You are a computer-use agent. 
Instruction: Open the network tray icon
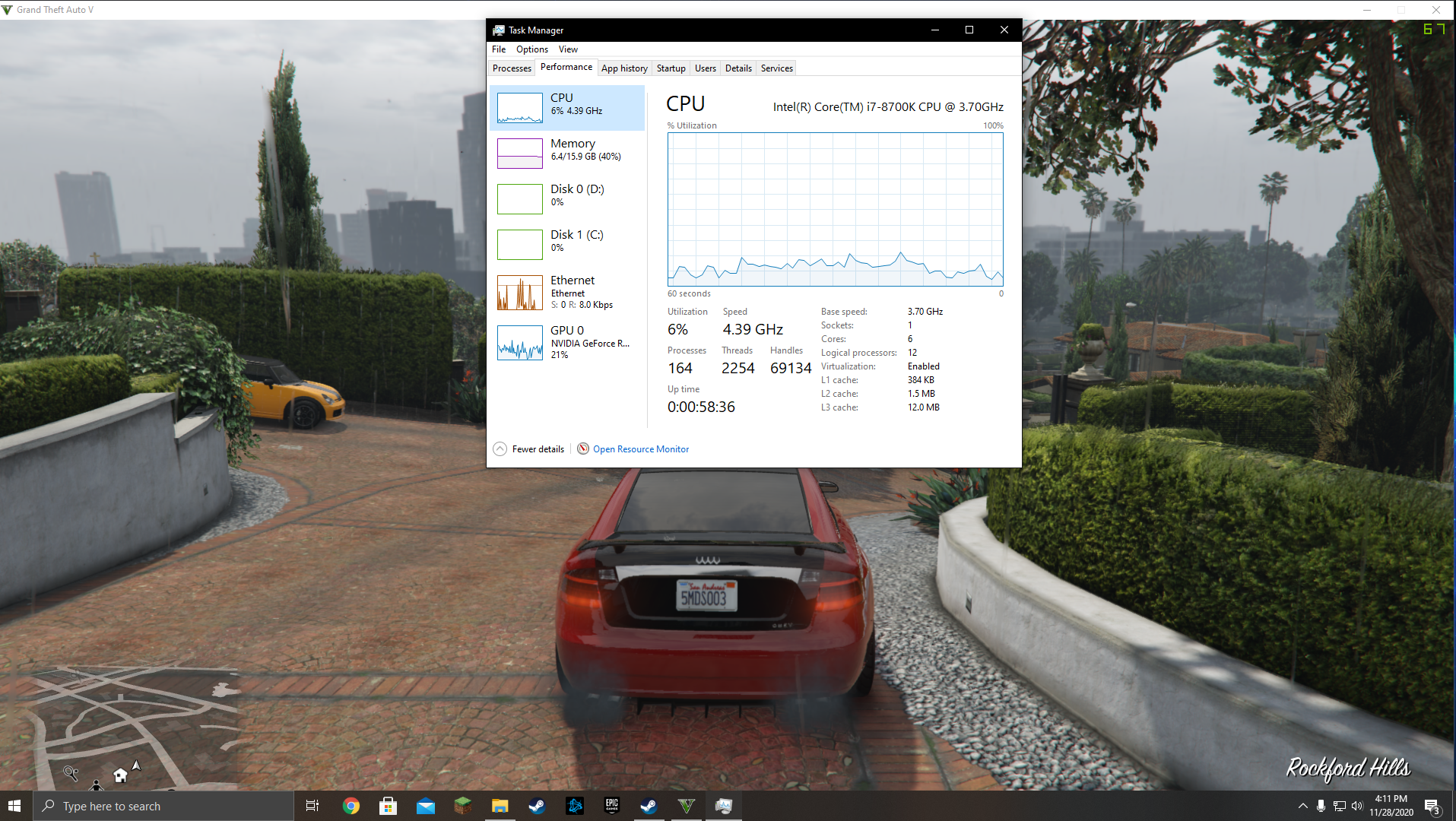coord(1339,806)
